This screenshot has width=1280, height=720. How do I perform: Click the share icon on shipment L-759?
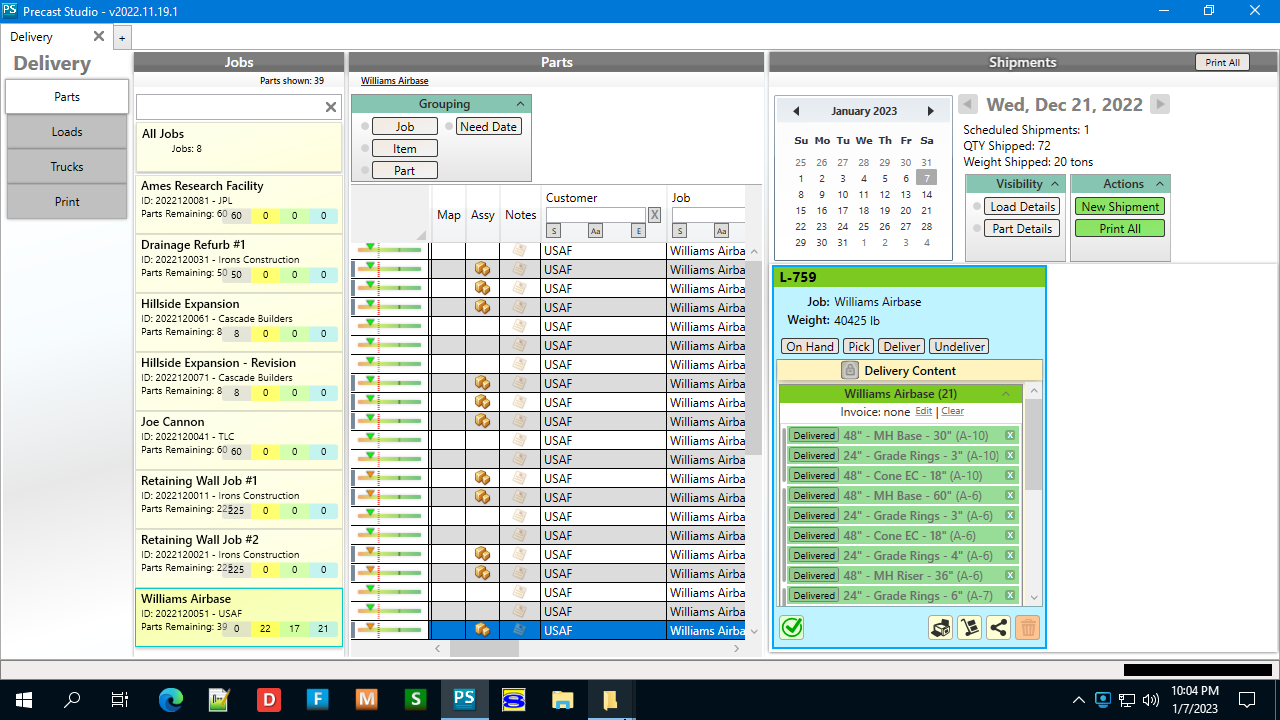pyautogui.click(x=998, y=627)
